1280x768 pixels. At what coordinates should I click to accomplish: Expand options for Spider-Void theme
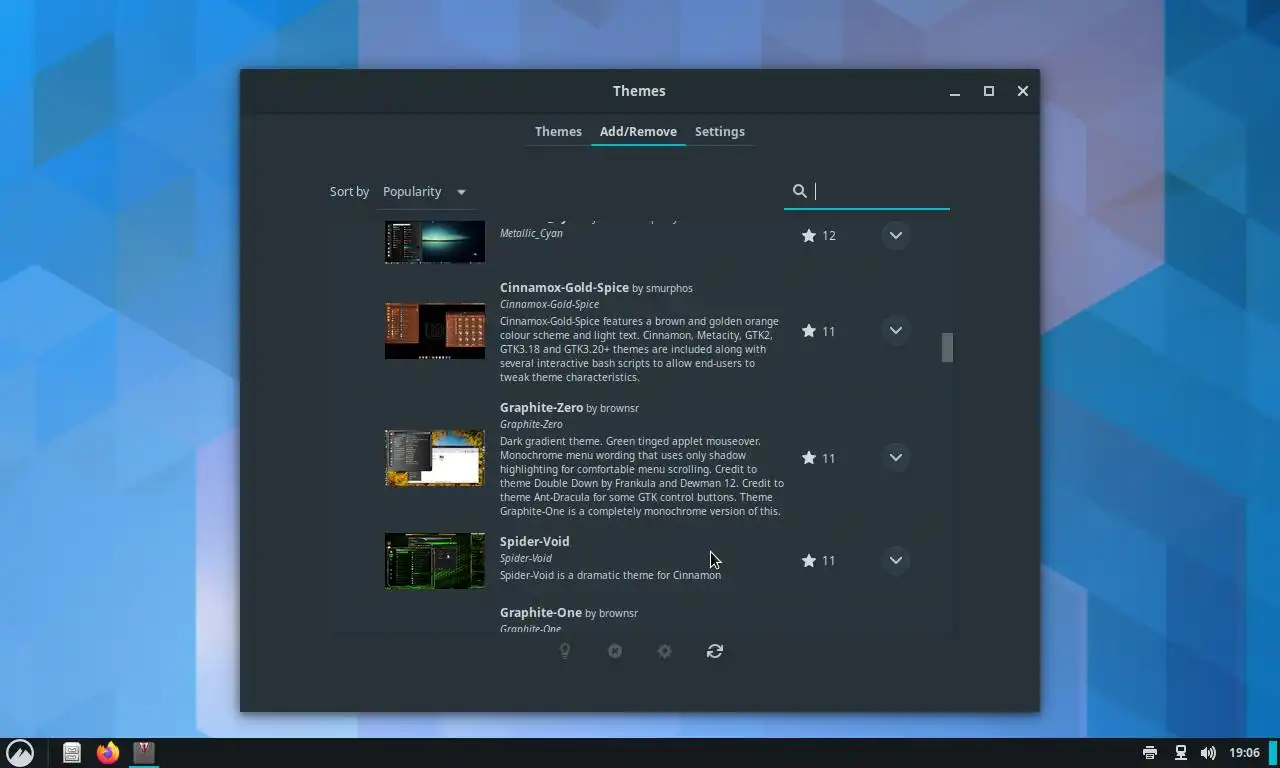pyautogui.click(x=895, y=561)
